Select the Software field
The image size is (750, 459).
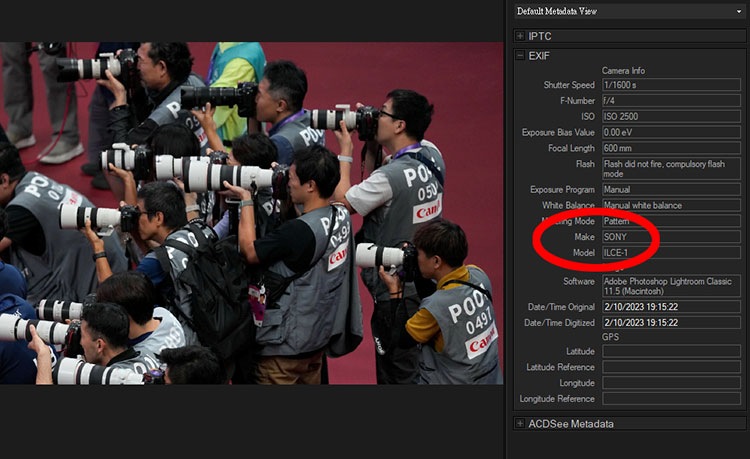tap(670, 286)
